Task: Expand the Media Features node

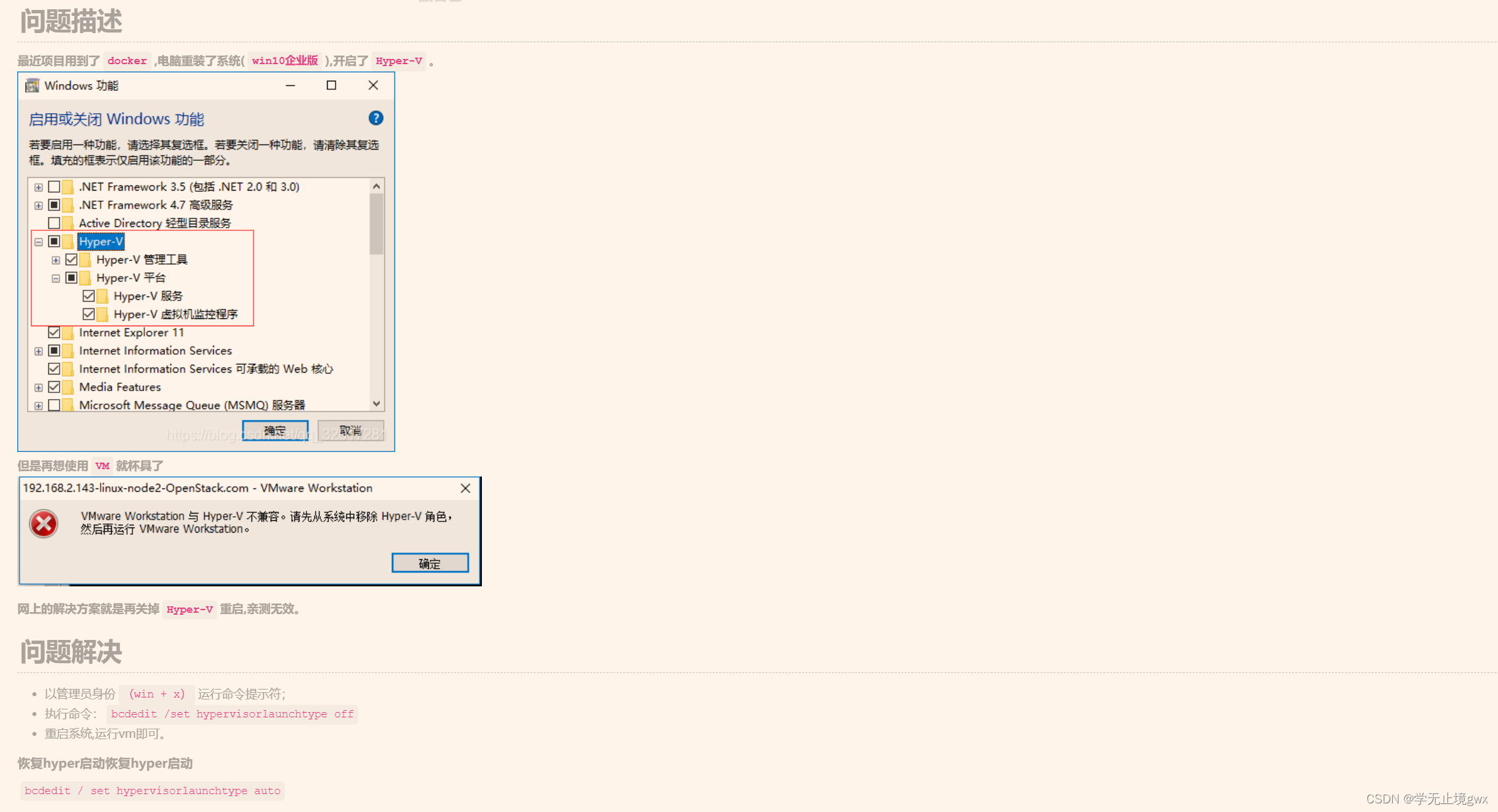Action: click(38, 388)
